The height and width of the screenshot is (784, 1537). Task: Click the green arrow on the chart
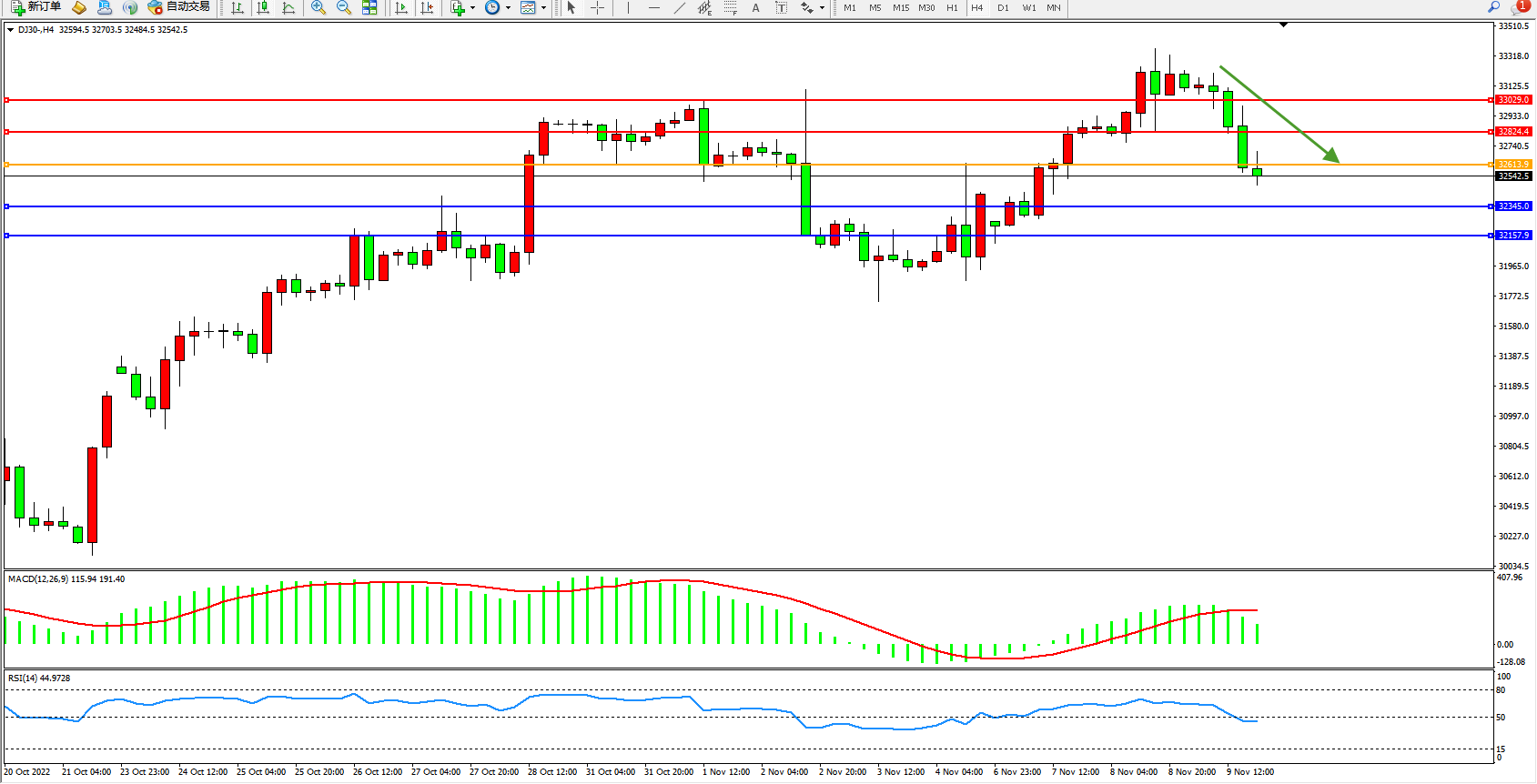coord(1279,114)
